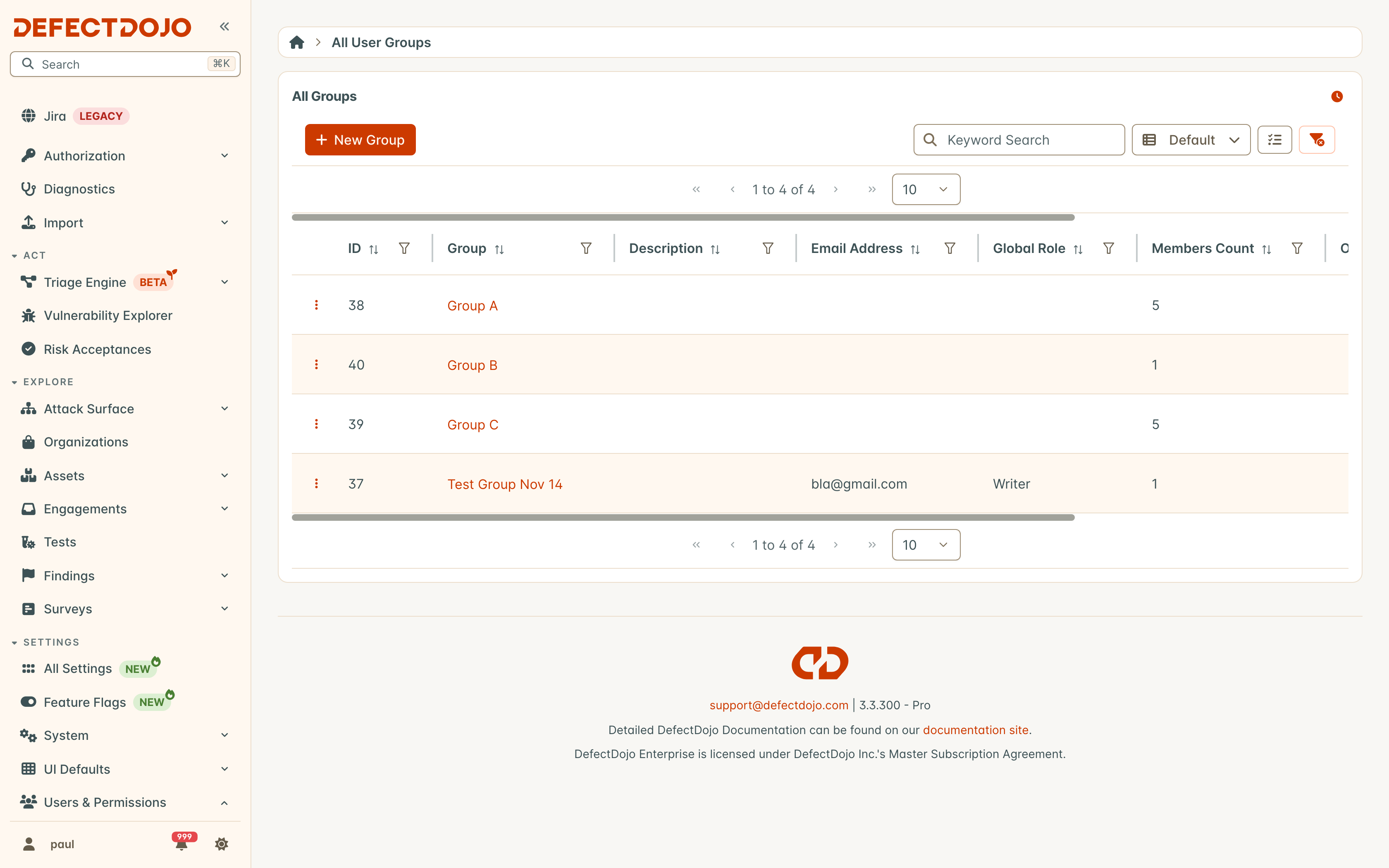Sort by ID column arrows
Screen dimensions: 1389x868
pyautogui.click(x=374, y=249)
